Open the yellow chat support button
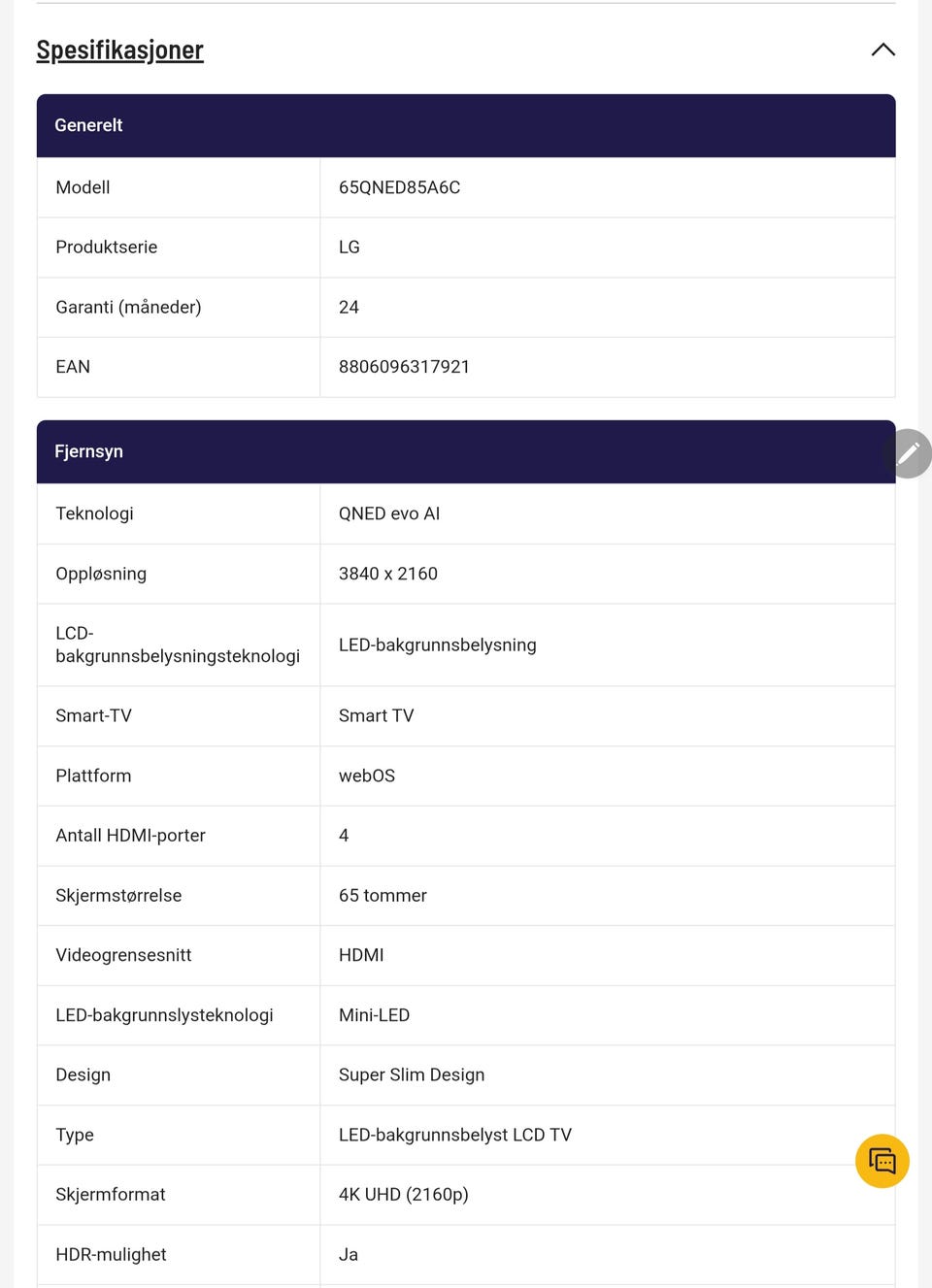 point(882,1161)
